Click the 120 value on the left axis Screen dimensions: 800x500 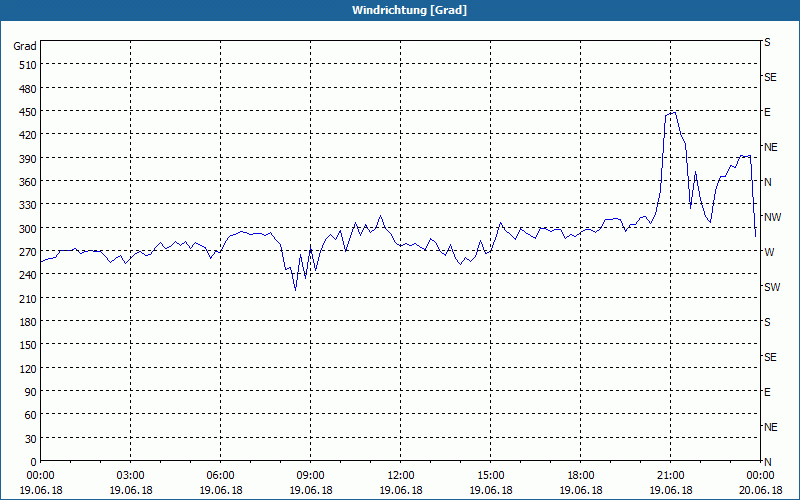[x=29, y=368]
